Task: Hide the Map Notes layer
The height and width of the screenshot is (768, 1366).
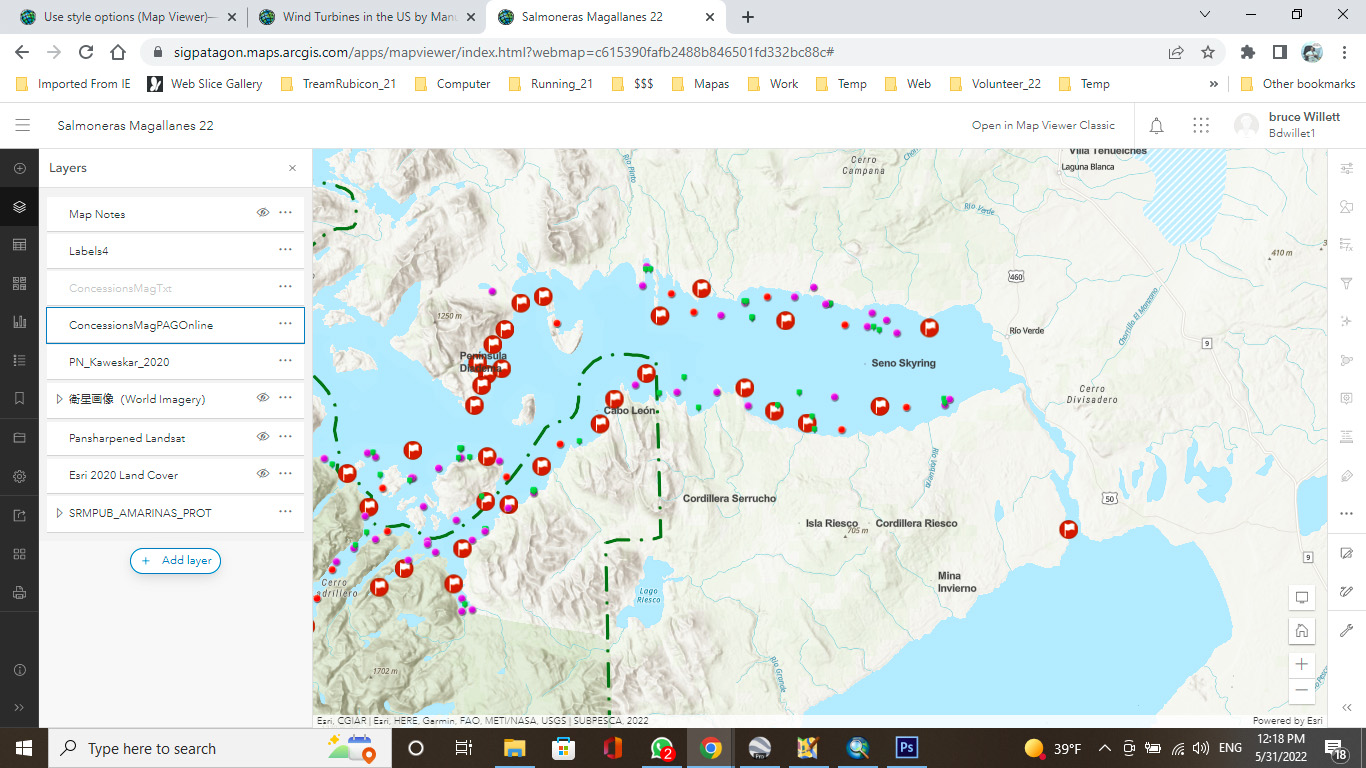Action: [x=262, y=213]
